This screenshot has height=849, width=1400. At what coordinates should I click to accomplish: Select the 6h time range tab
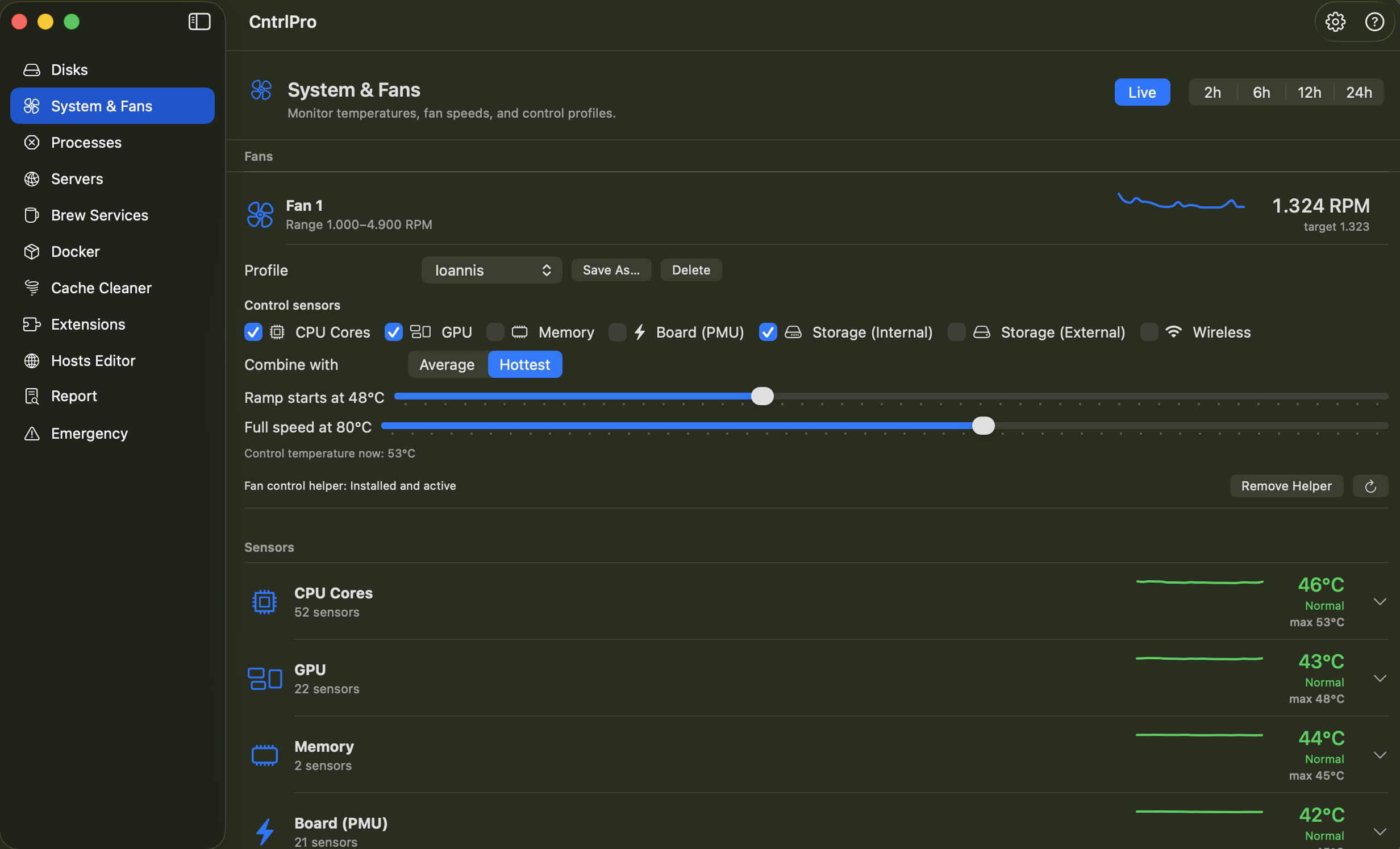[1261, 92]
